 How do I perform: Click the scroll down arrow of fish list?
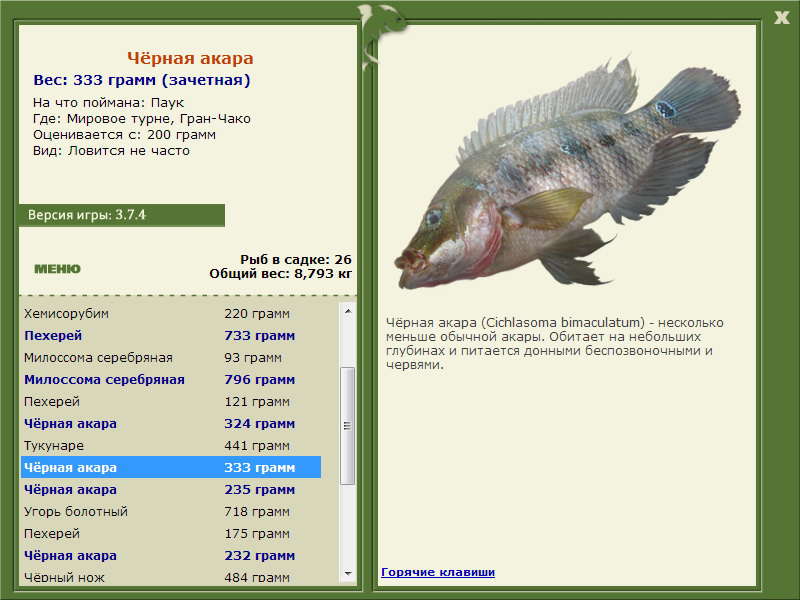pyautogui.click(x=348, y=574)
